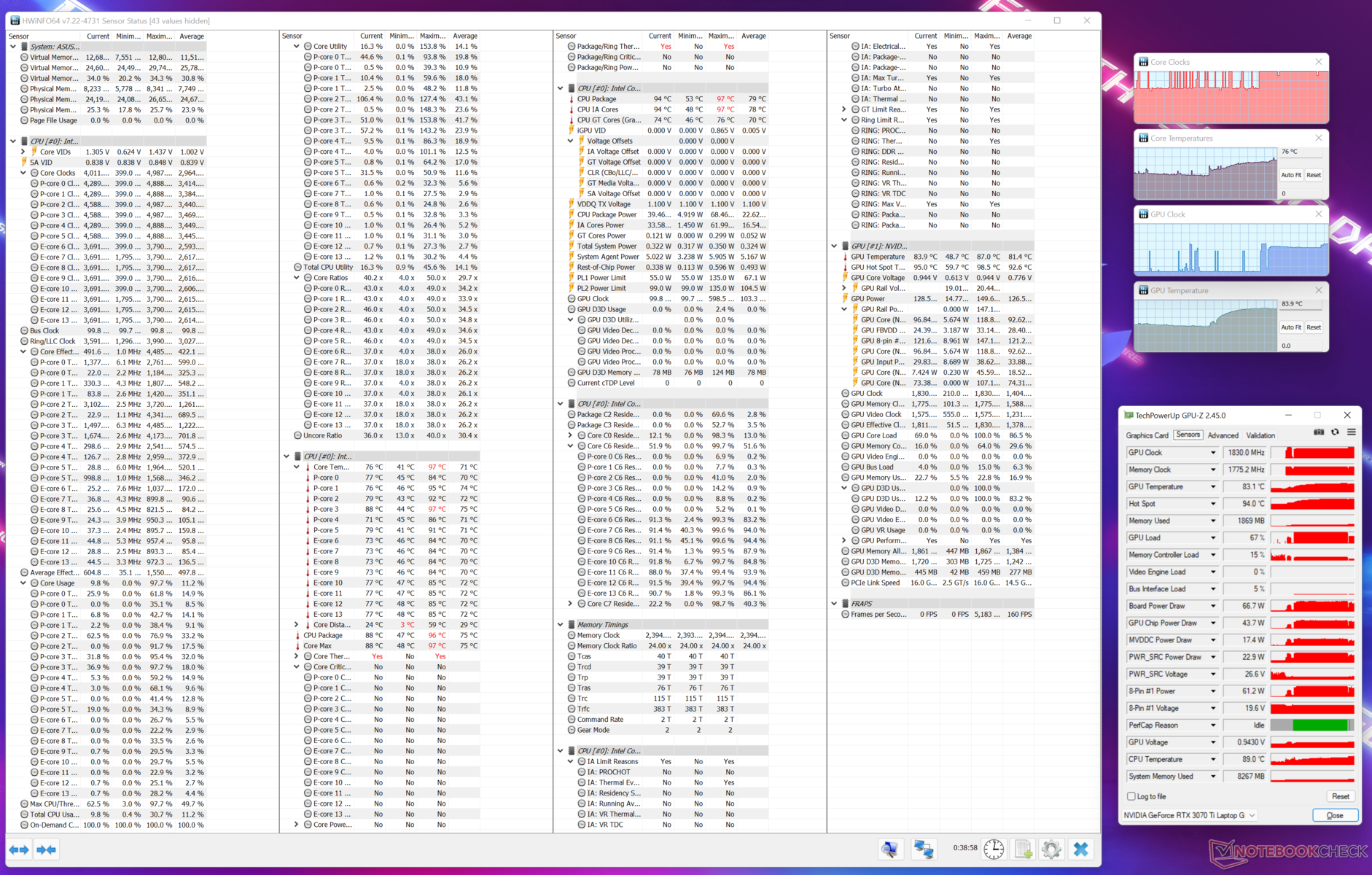1372x875 pixels.
Task: Click the 76 °C max field in Core Temperatures
Action: tap(1301, 152)
